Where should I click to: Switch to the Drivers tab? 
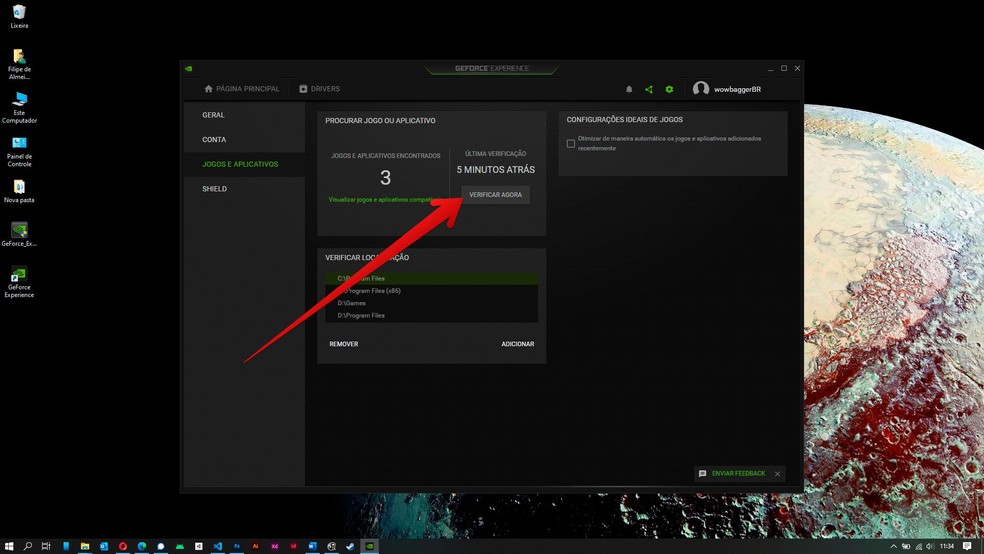coord(320,89)
